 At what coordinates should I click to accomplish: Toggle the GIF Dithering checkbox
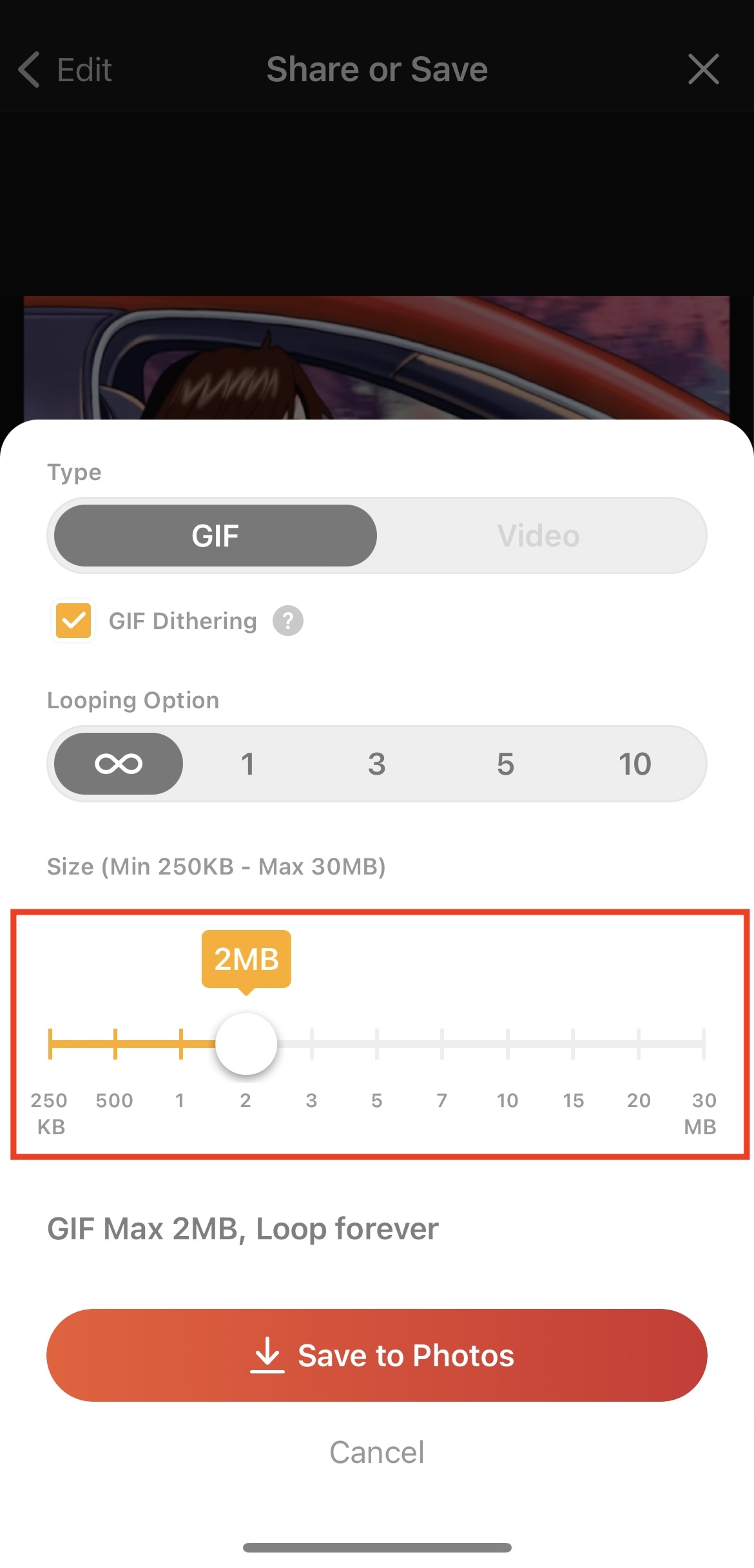click(x=73, y=621)
